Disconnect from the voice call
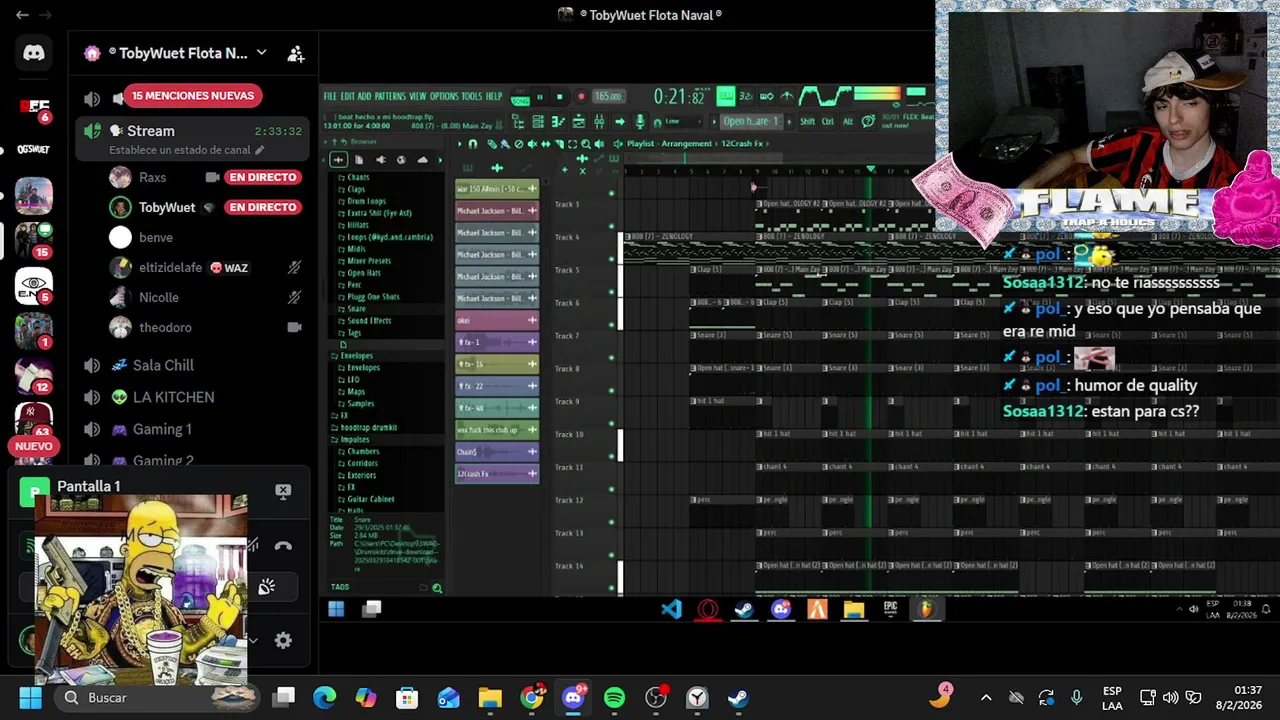The image size is (1280, 720). [283, 546]
